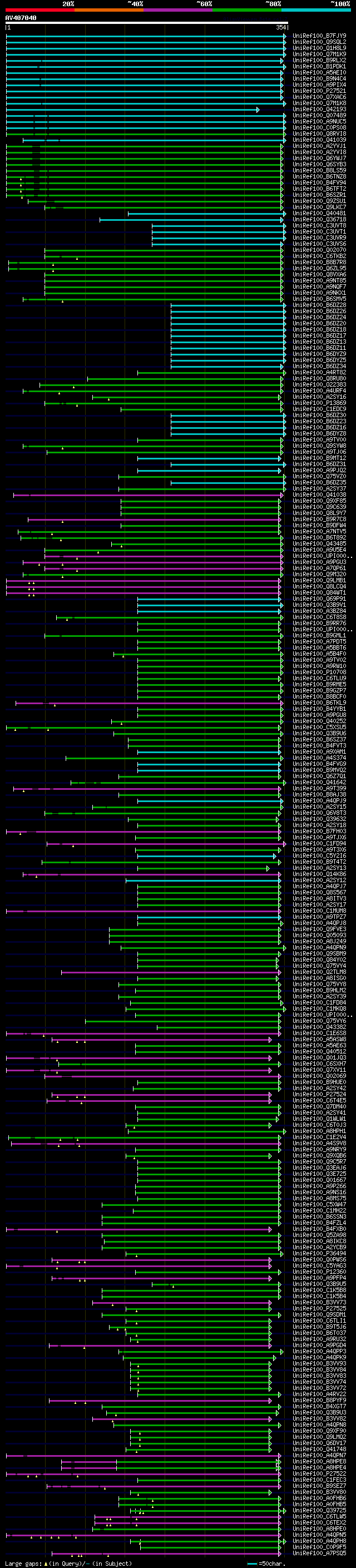Select hit label UniRef100_A8HPE8
The height and width of the screenshot is (1568, 356).
click(x=319, y=1461)
